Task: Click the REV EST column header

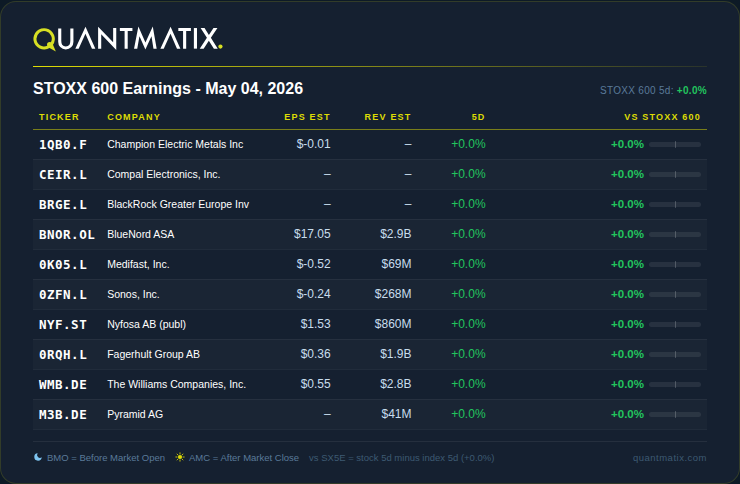Action: tap(387, 117)
